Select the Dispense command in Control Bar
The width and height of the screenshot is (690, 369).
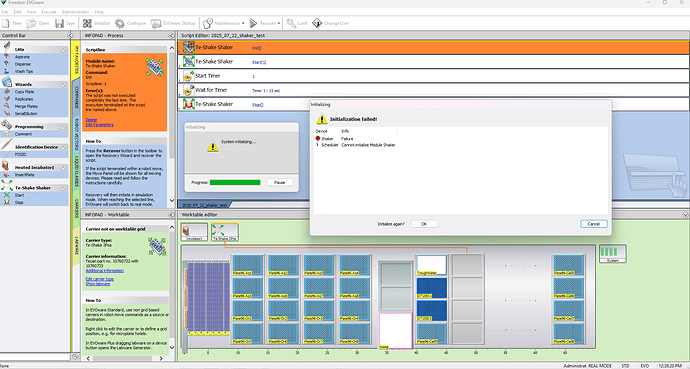coord(22,64)
